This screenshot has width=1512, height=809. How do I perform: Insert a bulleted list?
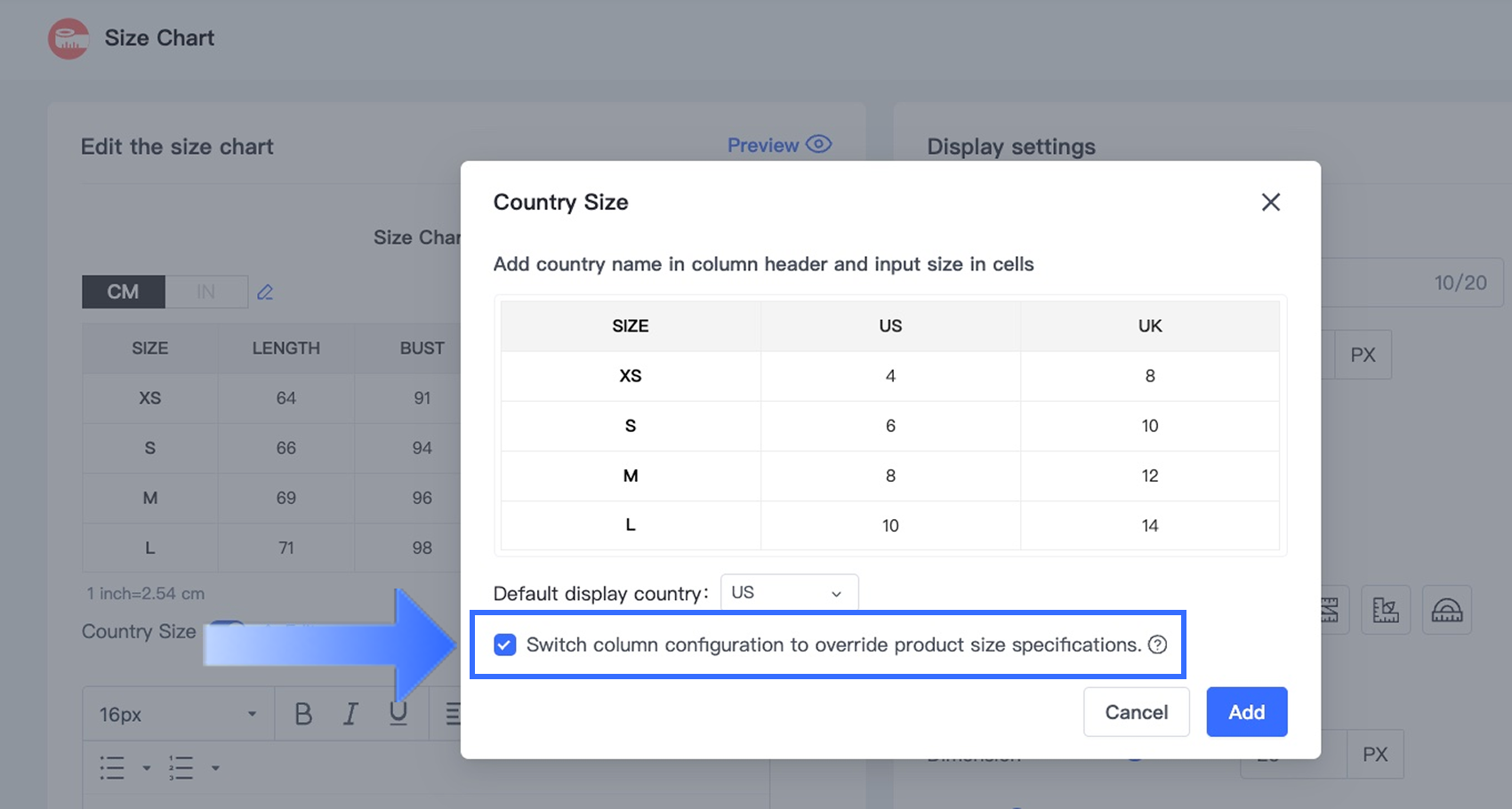click(113, 767)
